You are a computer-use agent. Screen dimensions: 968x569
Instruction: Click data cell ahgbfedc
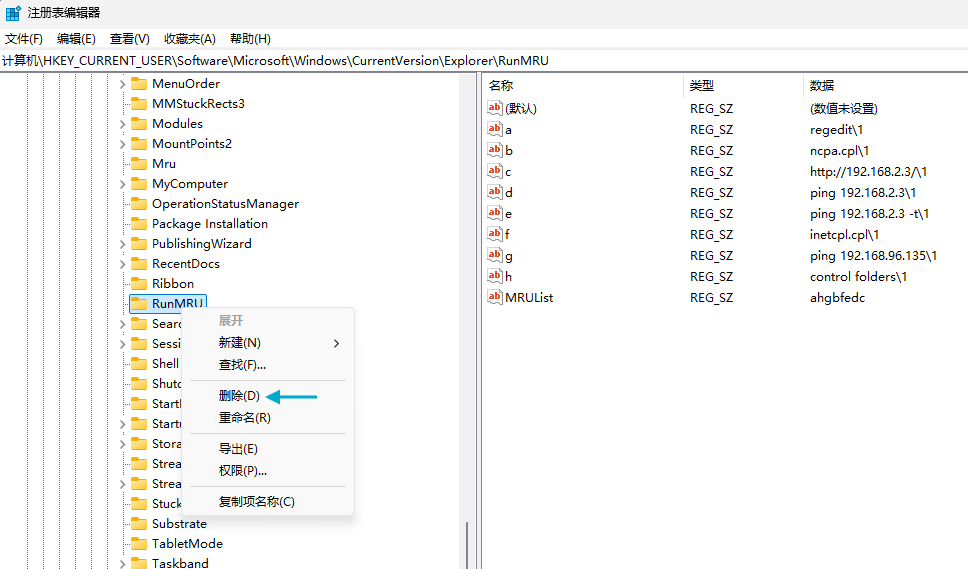pyautogui.click(x=838, y=297)
